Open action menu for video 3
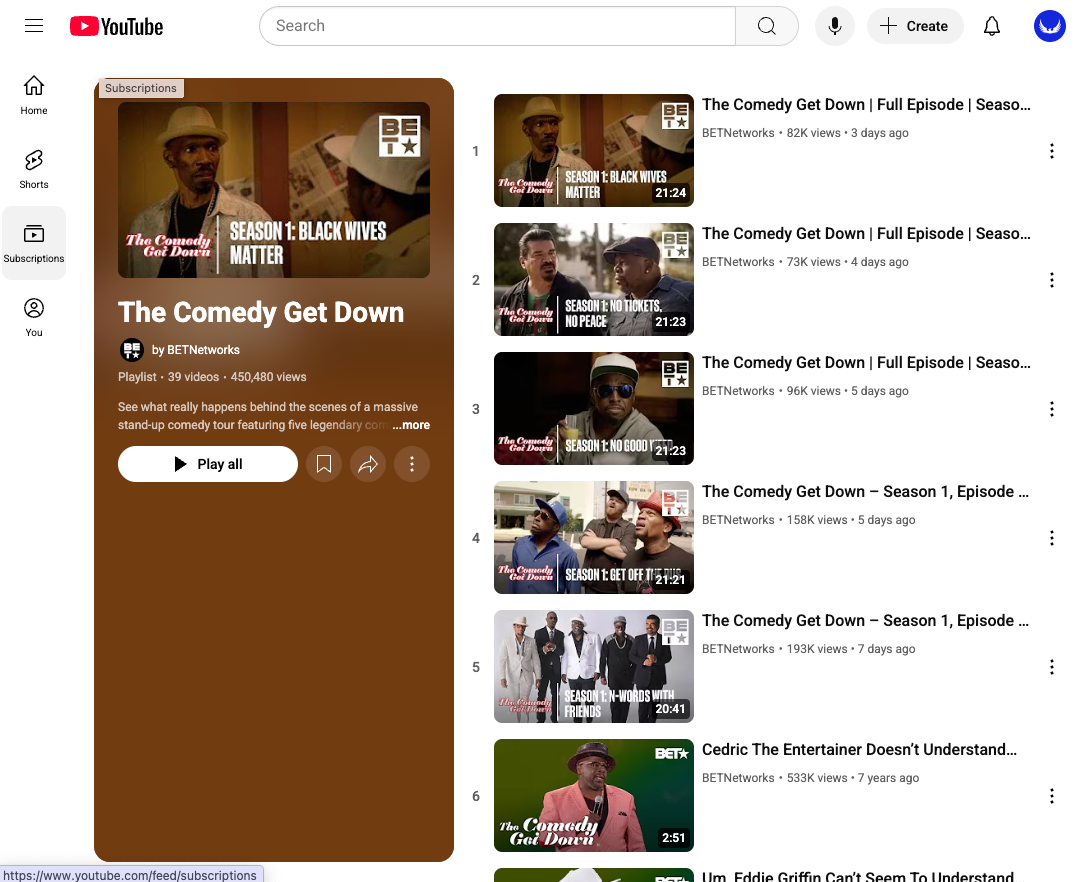1091x882 pixels. (x=1051, y=409)
